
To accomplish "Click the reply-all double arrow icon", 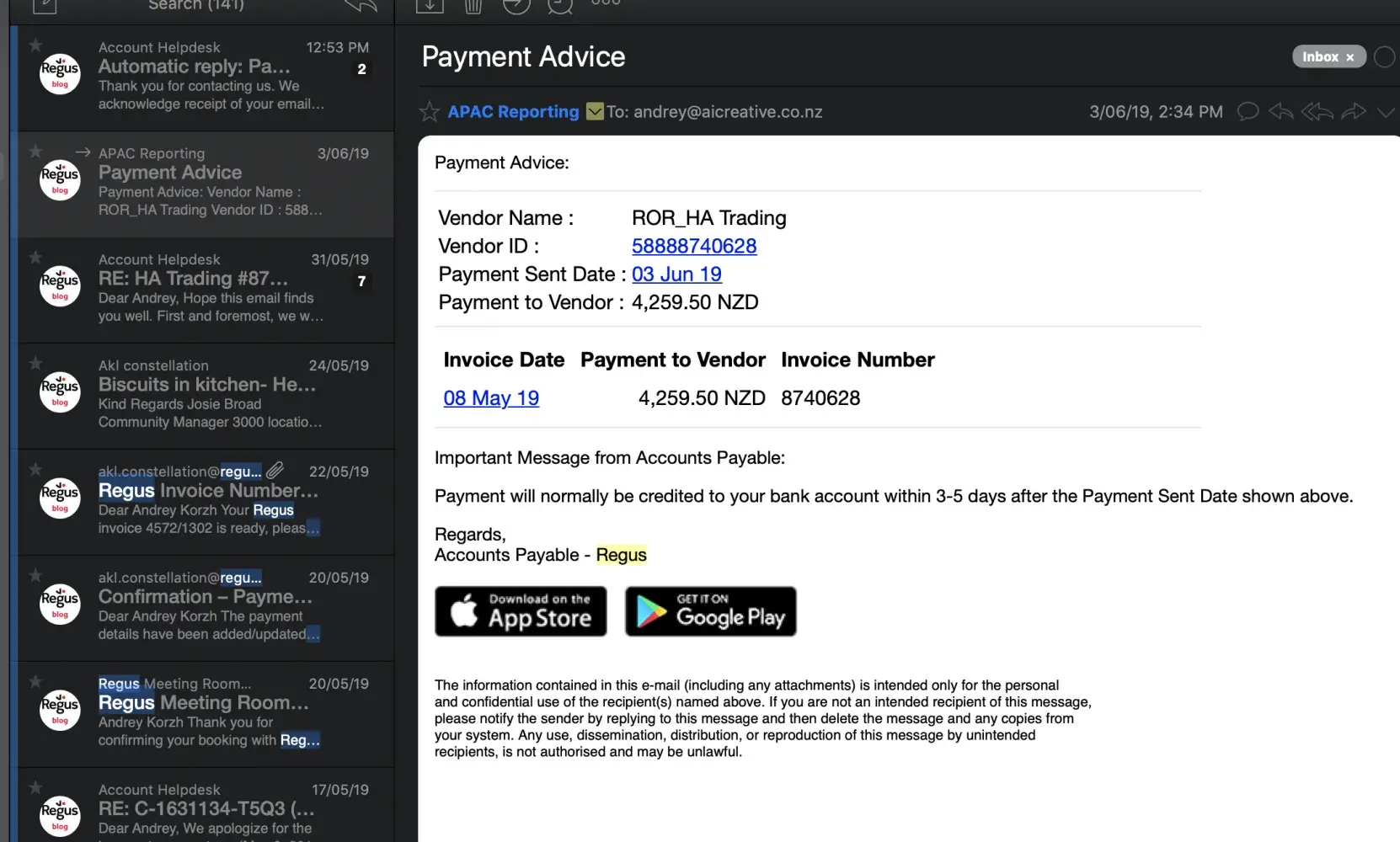I will (x=1317, y=111).
